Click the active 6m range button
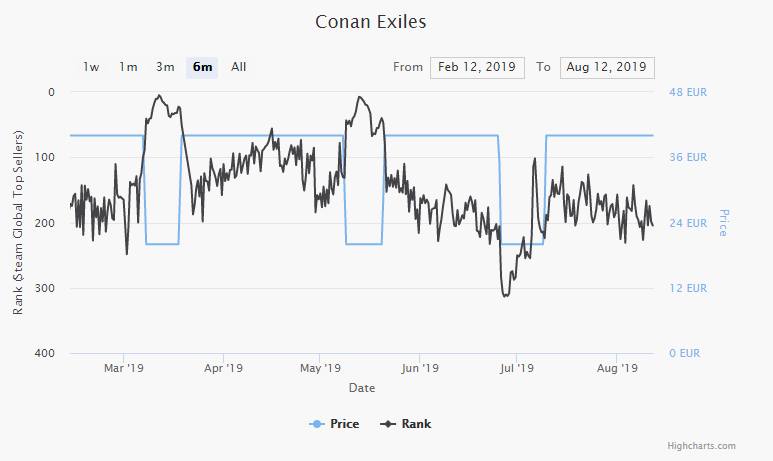This screenshot has width=773, height=461. (202, 67)
